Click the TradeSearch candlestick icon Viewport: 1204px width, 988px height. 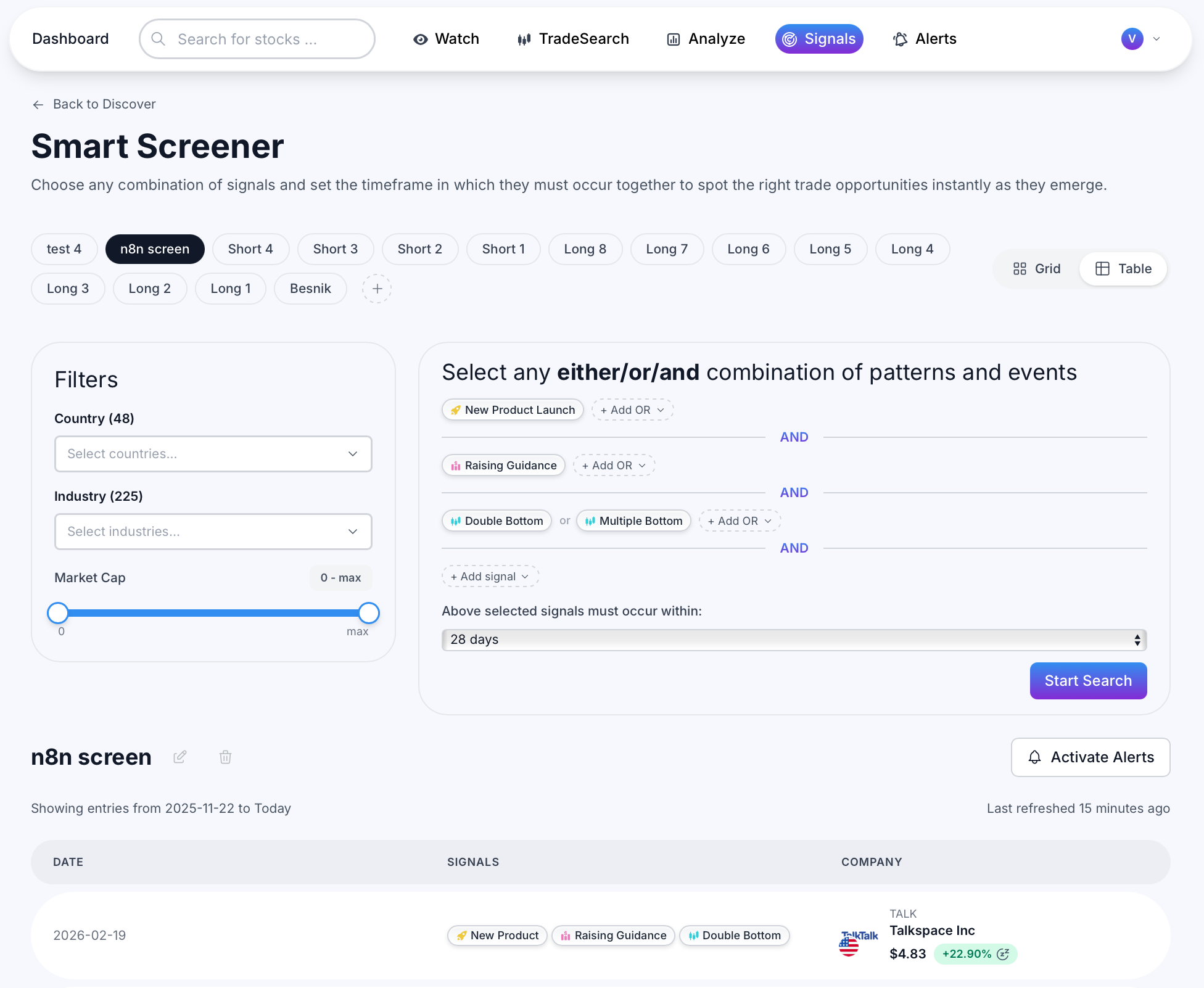(524, 39)
